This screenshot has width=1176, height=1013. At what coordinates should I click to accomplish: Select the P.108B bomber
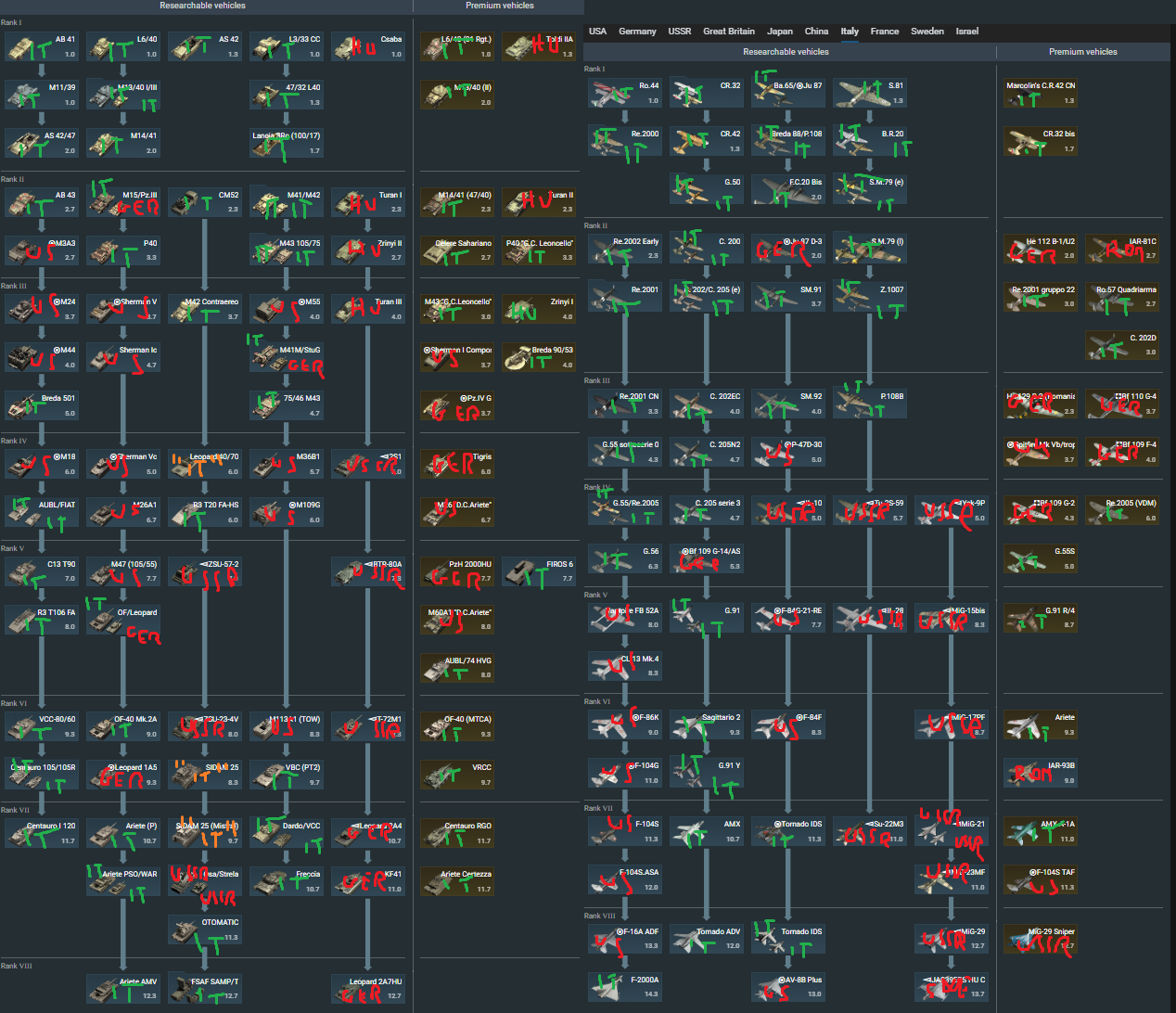pyautogui.click(x=870, y=404)
